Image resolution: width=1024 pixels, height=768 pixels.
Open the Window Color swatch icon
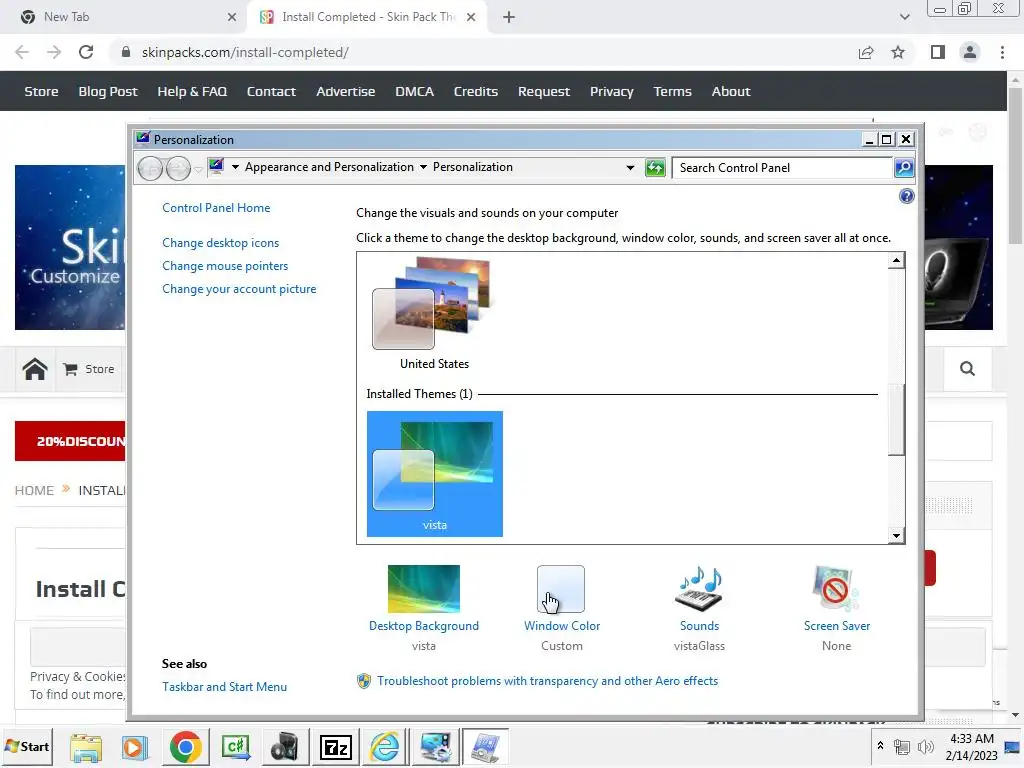tap(560, 589)
